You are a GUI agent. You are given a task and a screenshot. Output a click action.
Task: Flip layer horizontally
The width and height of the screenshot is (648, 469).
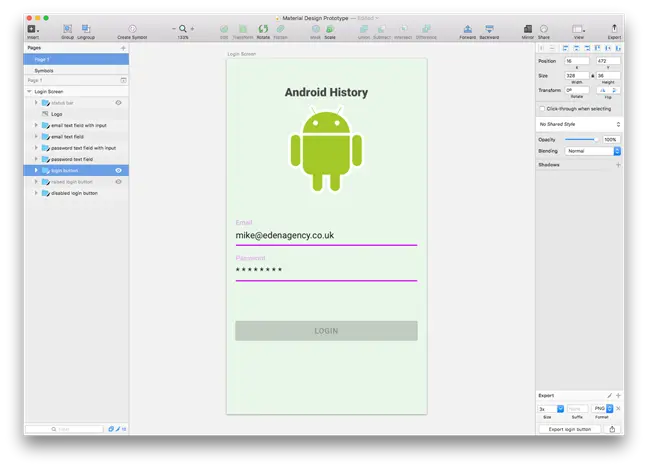pos(603,90)
